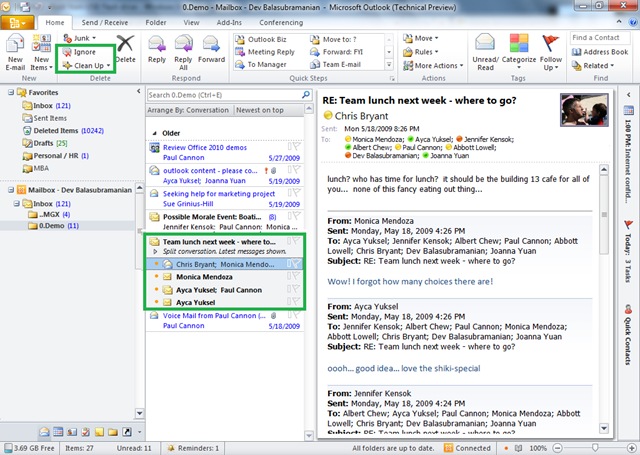Open the Rules dropdown
The image size is (640, 455).
pos(420,52)
